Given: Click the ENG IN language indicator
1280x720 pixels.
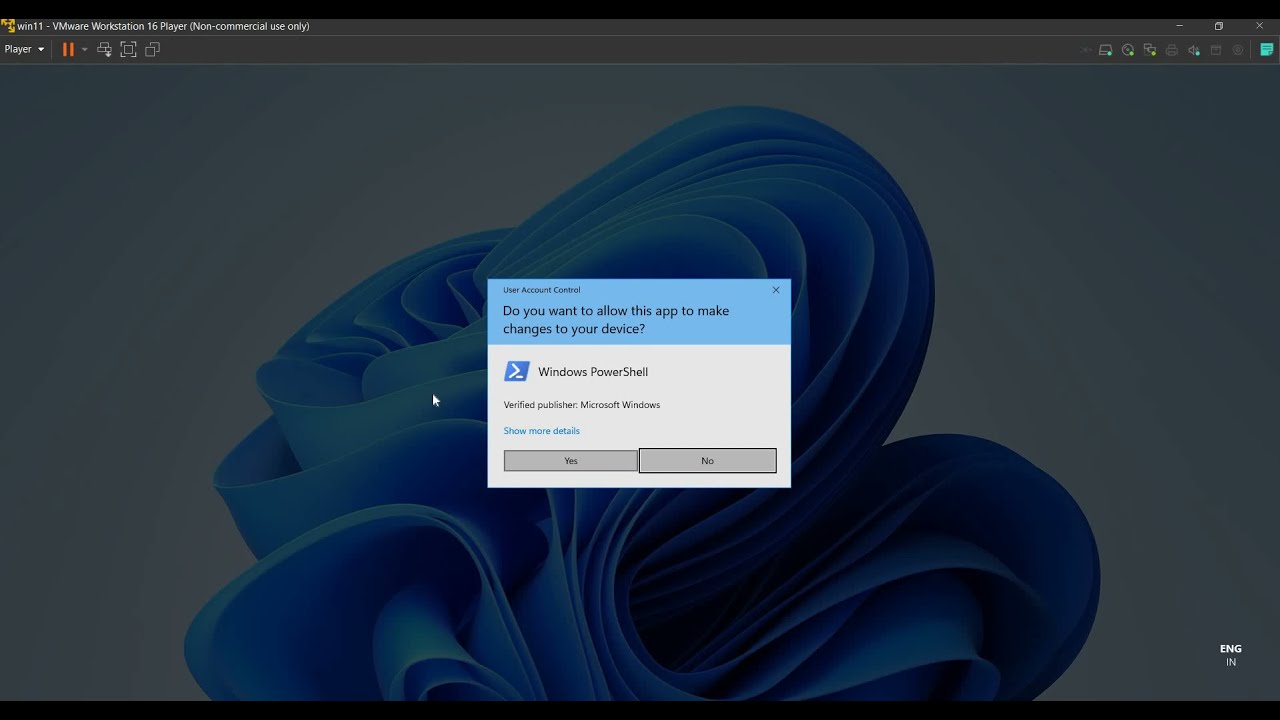Looking at the screenshot, I should 1231,655.
